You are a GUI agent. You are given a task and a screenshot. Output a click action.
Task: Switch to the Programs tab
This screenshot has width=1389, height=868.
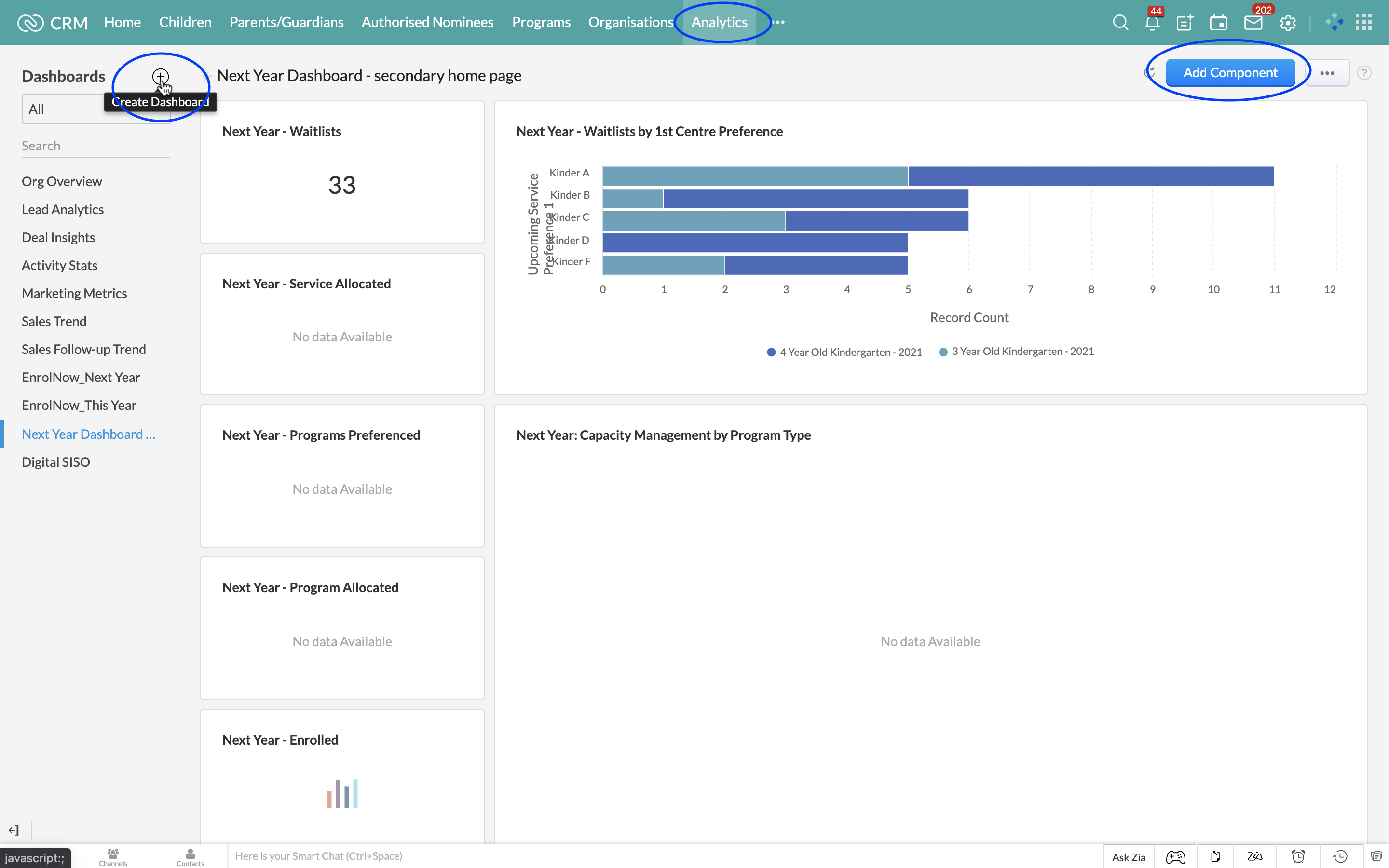(541, 22)
